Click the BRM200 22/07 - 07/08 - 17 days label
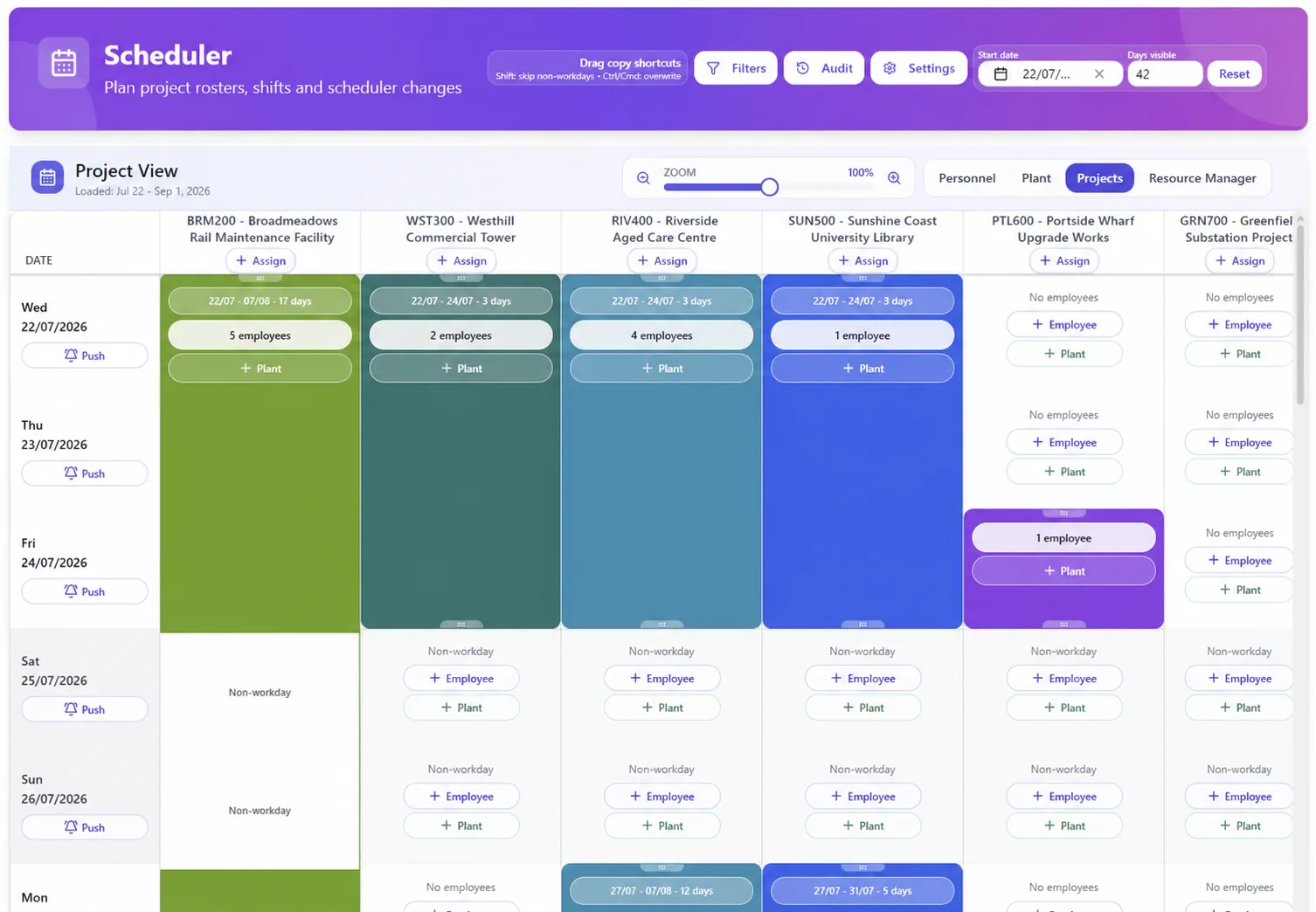Image resolution: width=1316 pixels, height=912 pixels. (260, 301)
